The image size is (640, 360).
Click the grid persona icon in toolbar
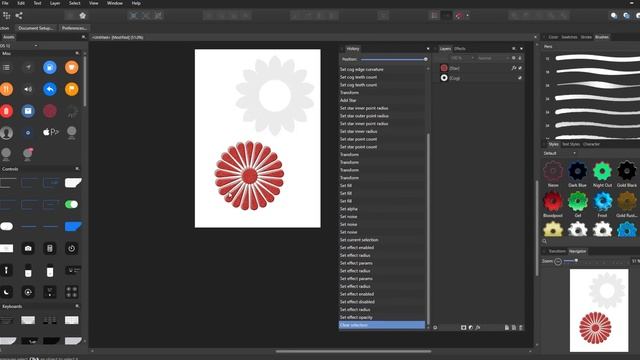6,16
